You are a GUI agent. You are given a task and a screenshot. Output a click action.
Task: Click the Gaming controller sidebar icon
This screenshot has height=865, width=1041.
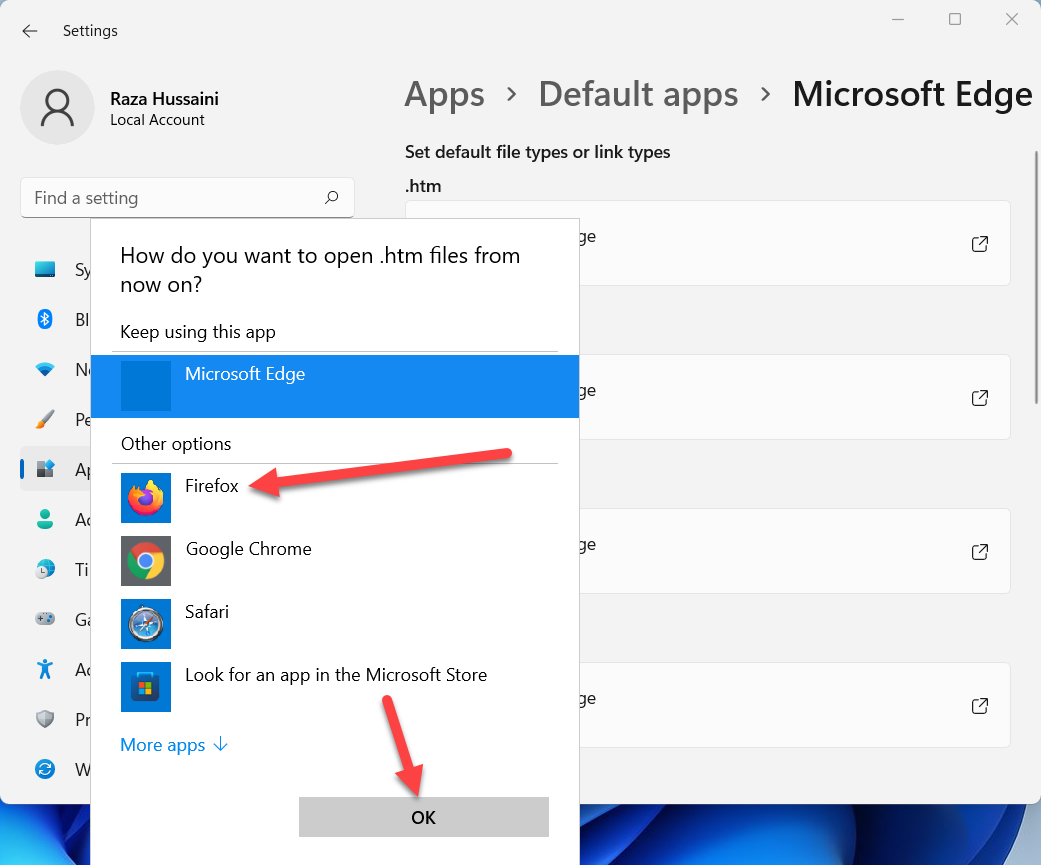45,619
